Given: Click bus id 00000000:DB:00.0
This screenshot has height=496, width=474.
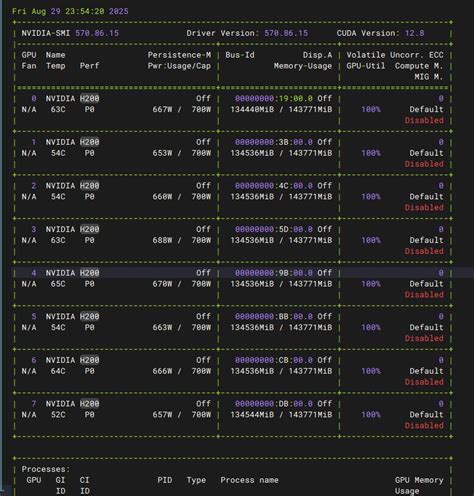Looking at the screenshot, I should (x=274, y=404).
